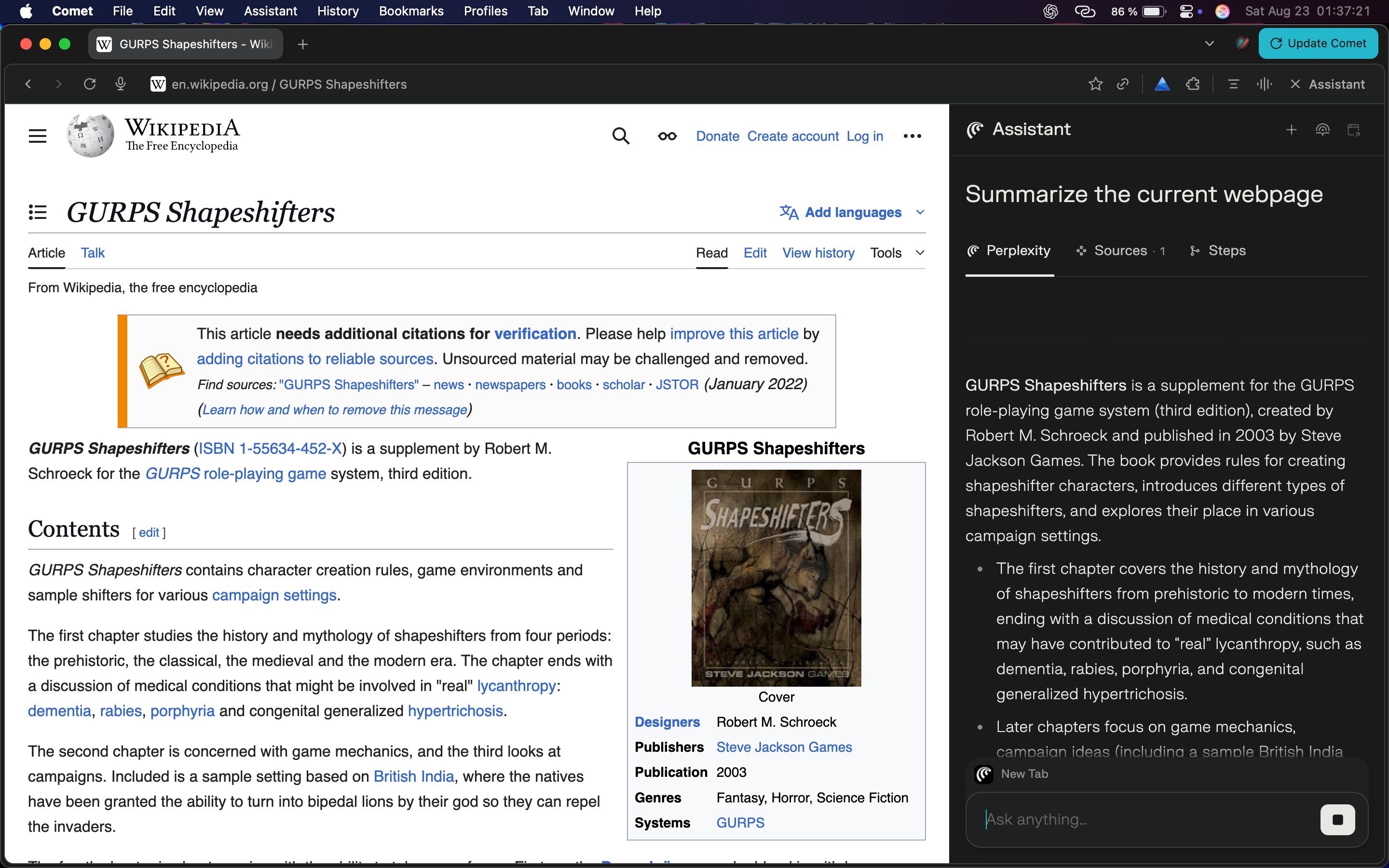Follow the lycanthropy link
Viewport: 1389px width, 868px height.
coord(516,685)
